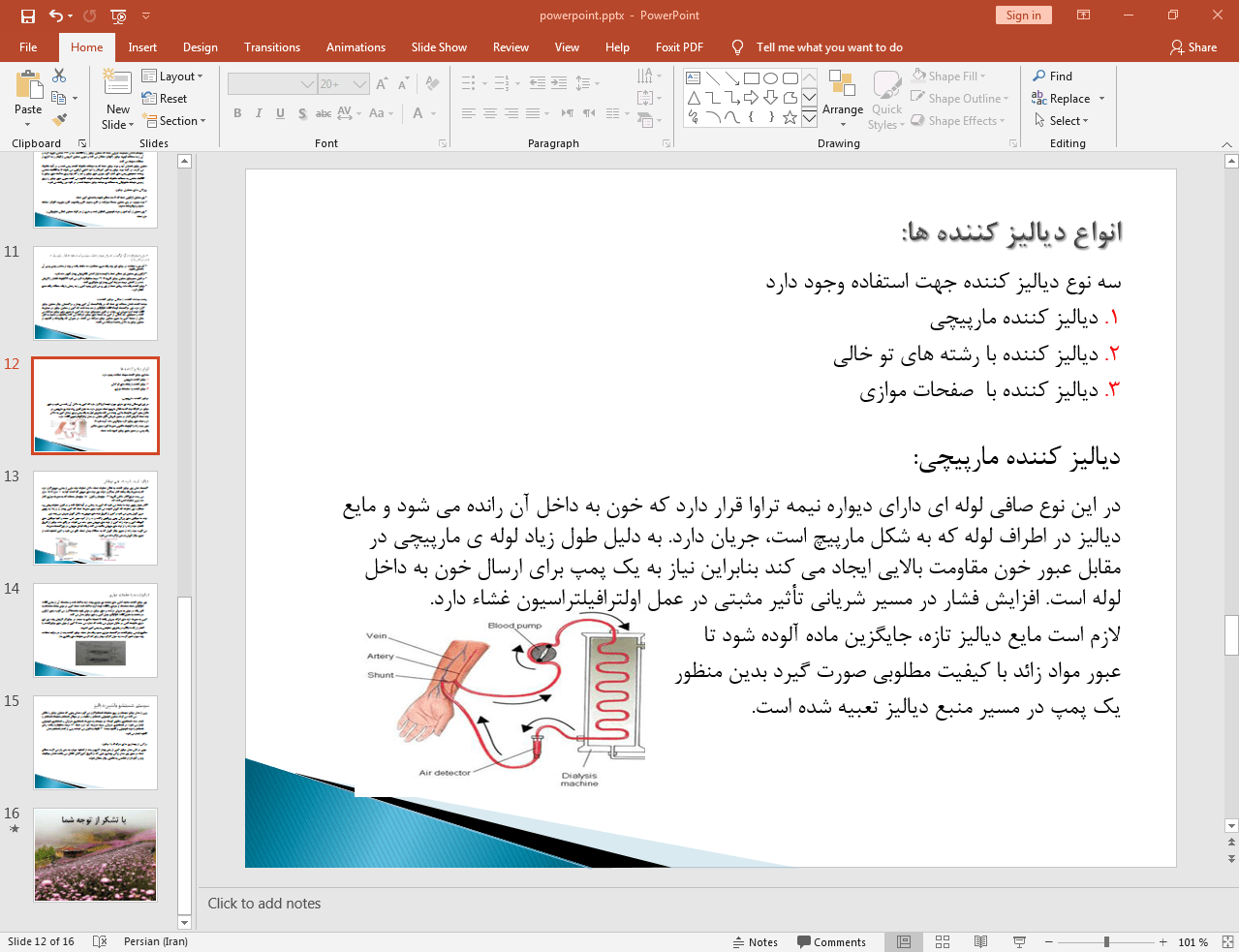The image size is (1239, 952).
Task: Click the Undo arrow icon
Action: (x=56, y=15)
